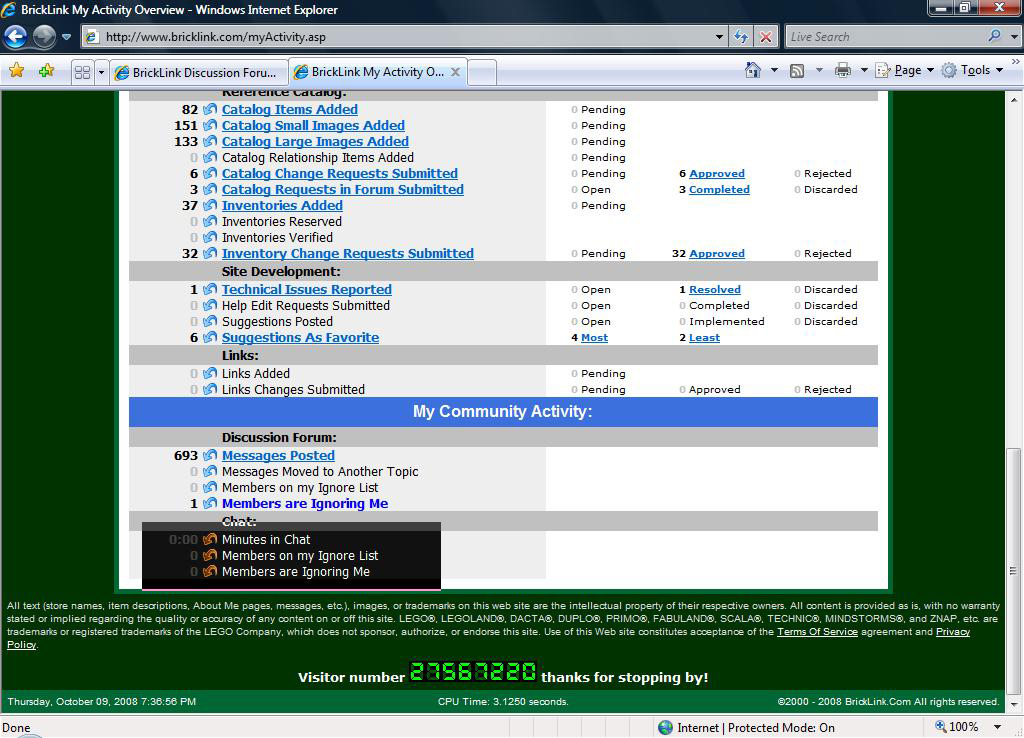Open Catalog Large Images Added link

315,142
